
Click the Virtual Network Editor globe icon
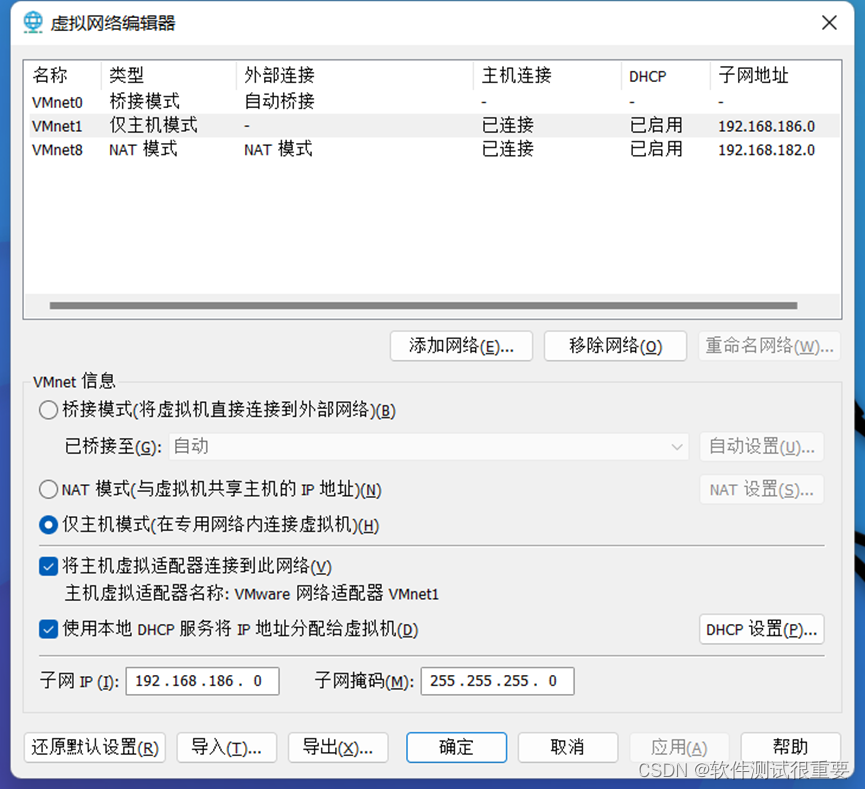click(x=33, y=23)
